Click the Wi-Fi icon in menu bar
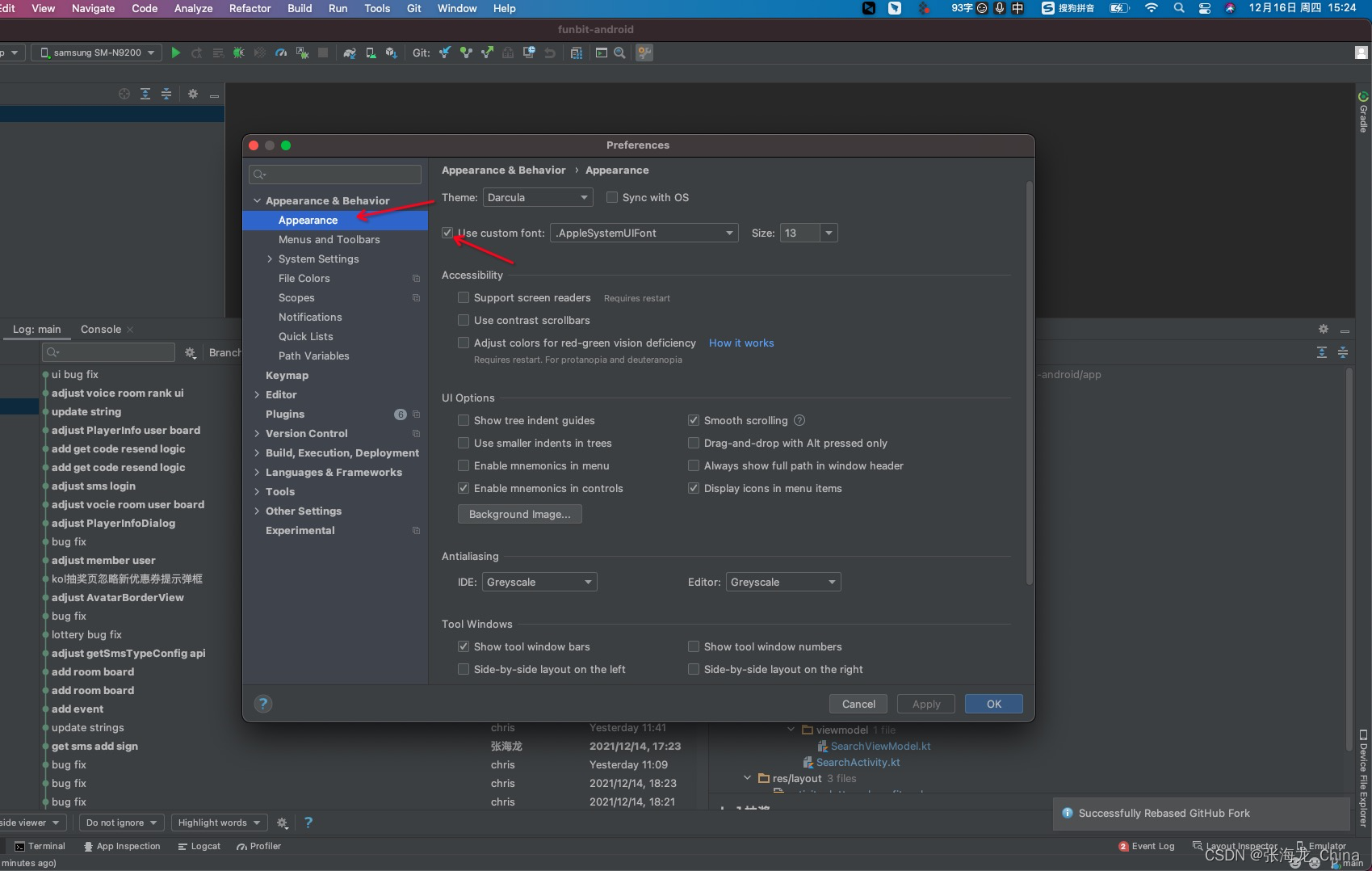This screenshot has height=871, width=1372. [x=1152, y=8]
